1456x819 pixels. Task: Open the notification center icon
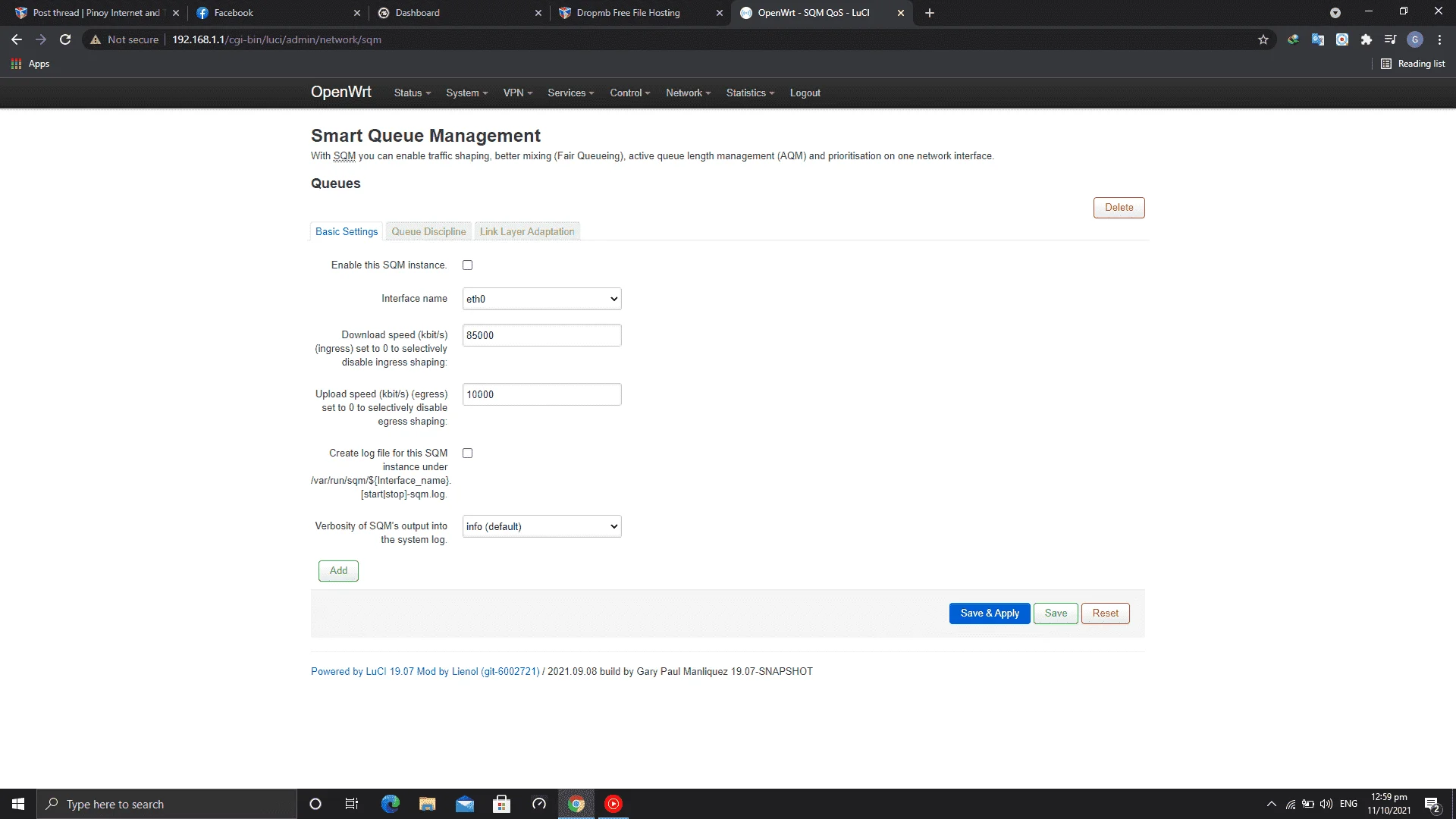click(1432, 804)
